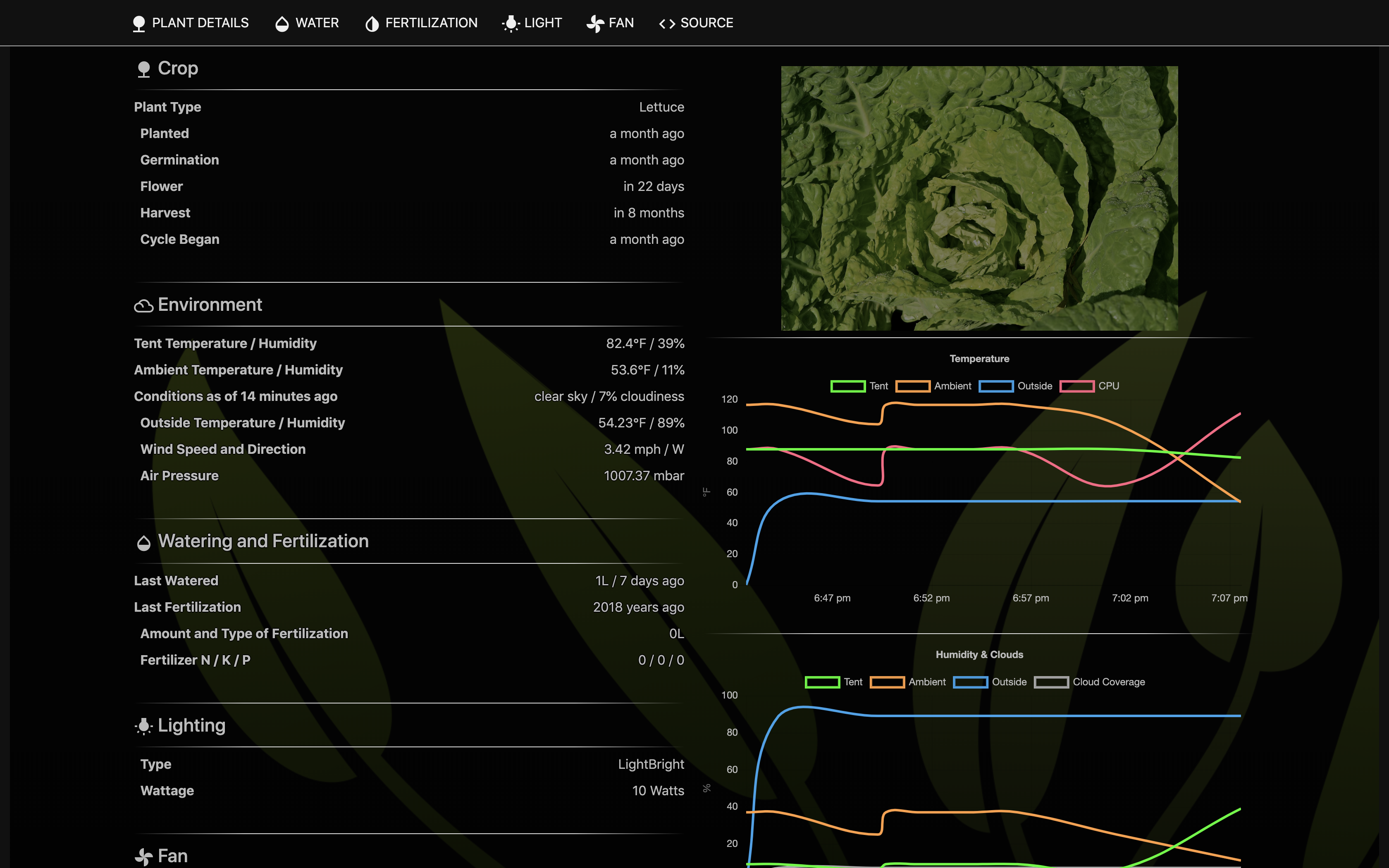The width and height of the screenshot is (1389, 868).
Task: Click the lettuce plant photo
Action: (979, 198)
